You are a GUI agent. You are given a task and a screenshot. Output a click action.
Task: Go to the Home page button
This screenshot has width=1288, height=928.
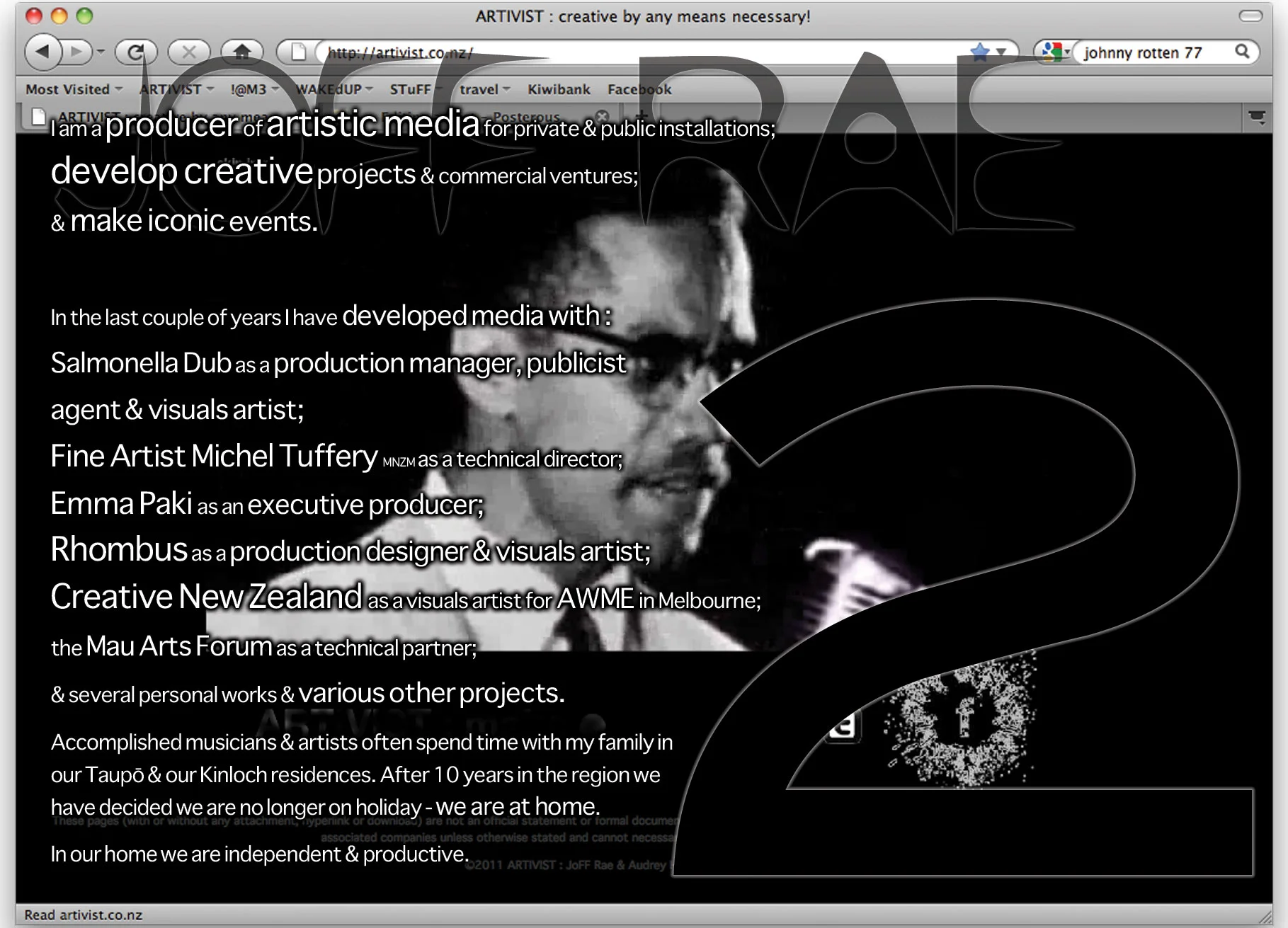(242, 52)
